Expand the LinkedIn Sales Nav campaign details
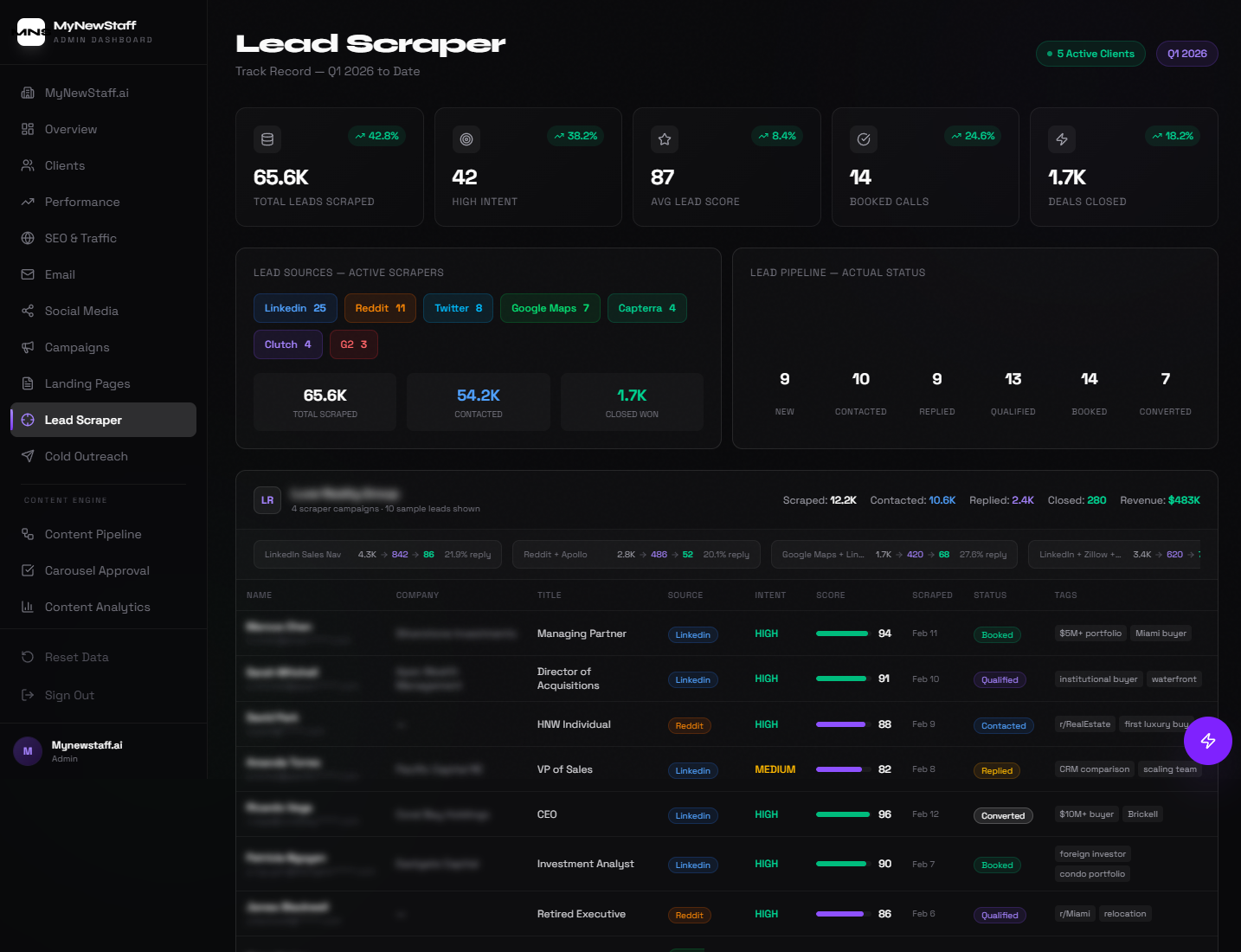 (x=377, y=554)
